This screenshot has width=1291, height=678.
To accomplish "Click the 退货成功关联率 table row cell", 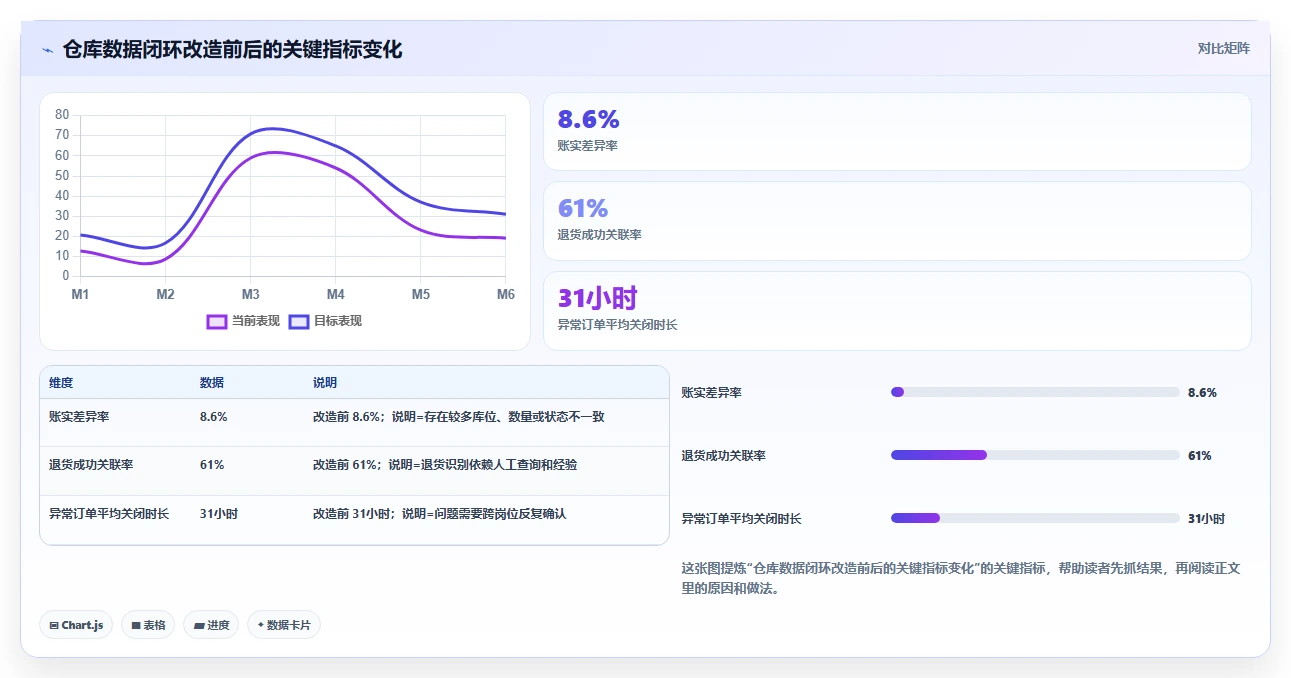I will pyautogui.click(x=91, y=465).
